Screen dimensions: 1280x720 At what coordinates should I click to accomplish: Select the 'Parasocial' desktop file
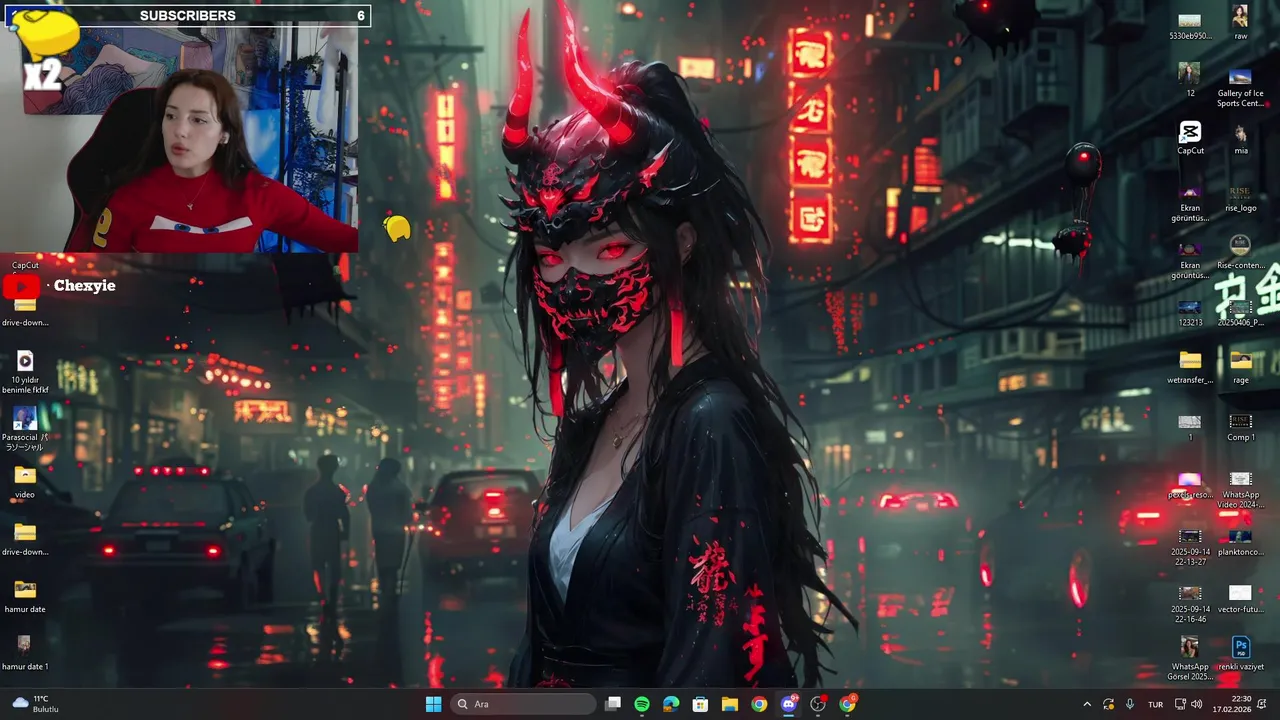tap(25, 428)
